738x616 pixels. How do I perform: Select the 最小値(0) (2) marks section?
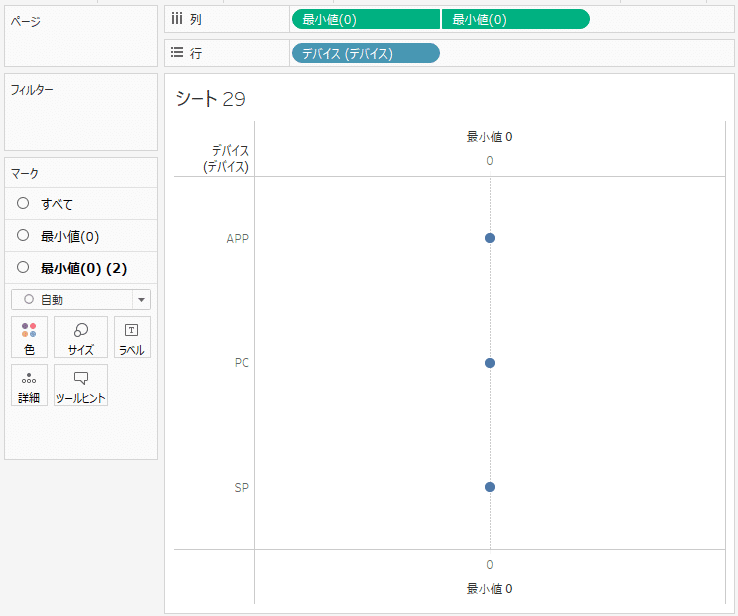[x=81, y=268]
